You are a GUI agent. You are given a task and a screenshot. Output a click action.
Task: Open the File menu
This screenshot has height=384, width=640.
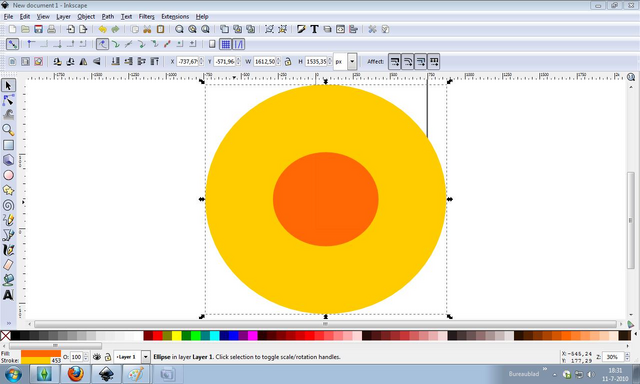click(x=8, y=17)
